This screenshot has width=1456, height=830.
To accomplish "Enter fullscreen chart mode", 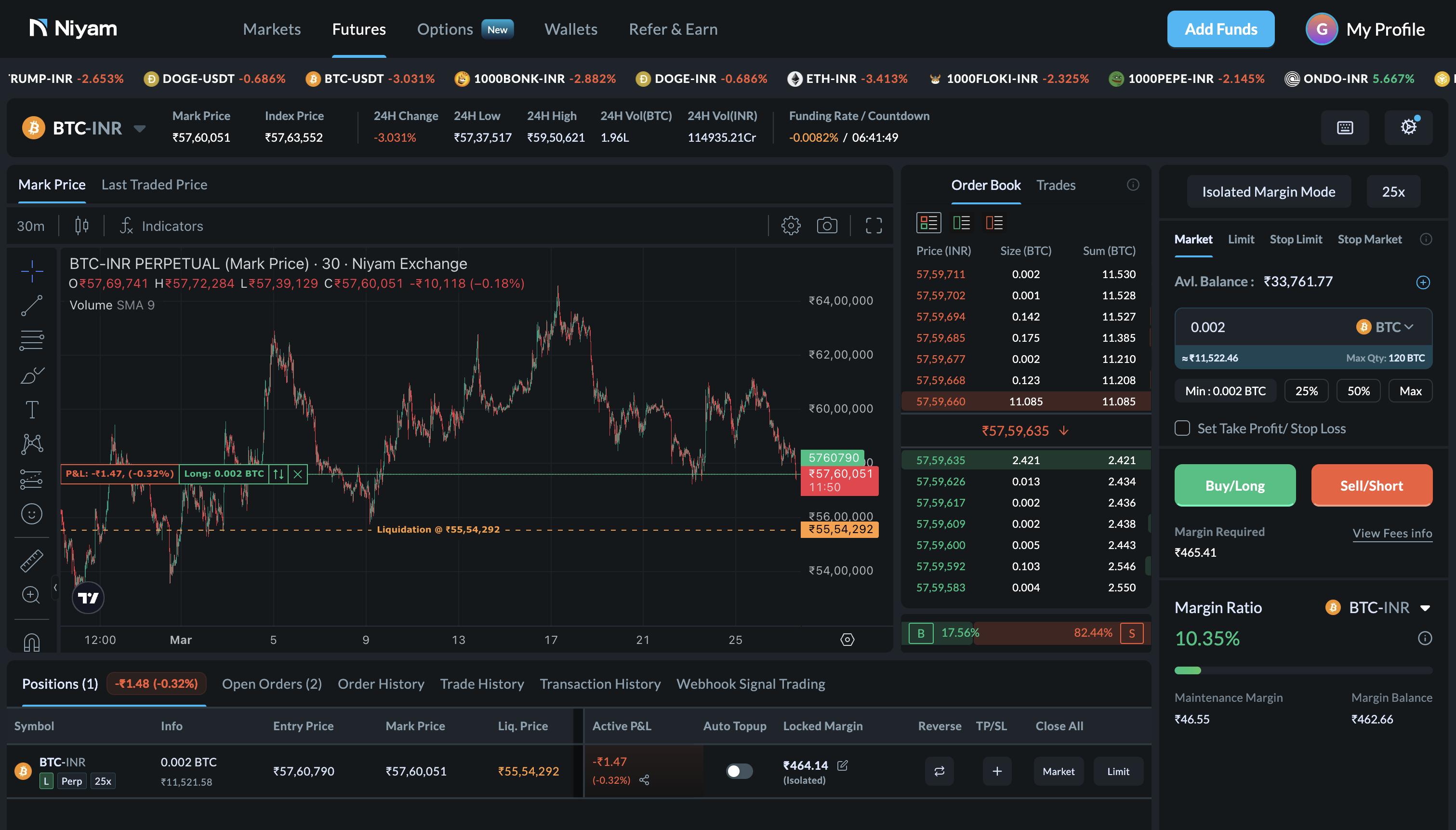I will tap(874, 226).
